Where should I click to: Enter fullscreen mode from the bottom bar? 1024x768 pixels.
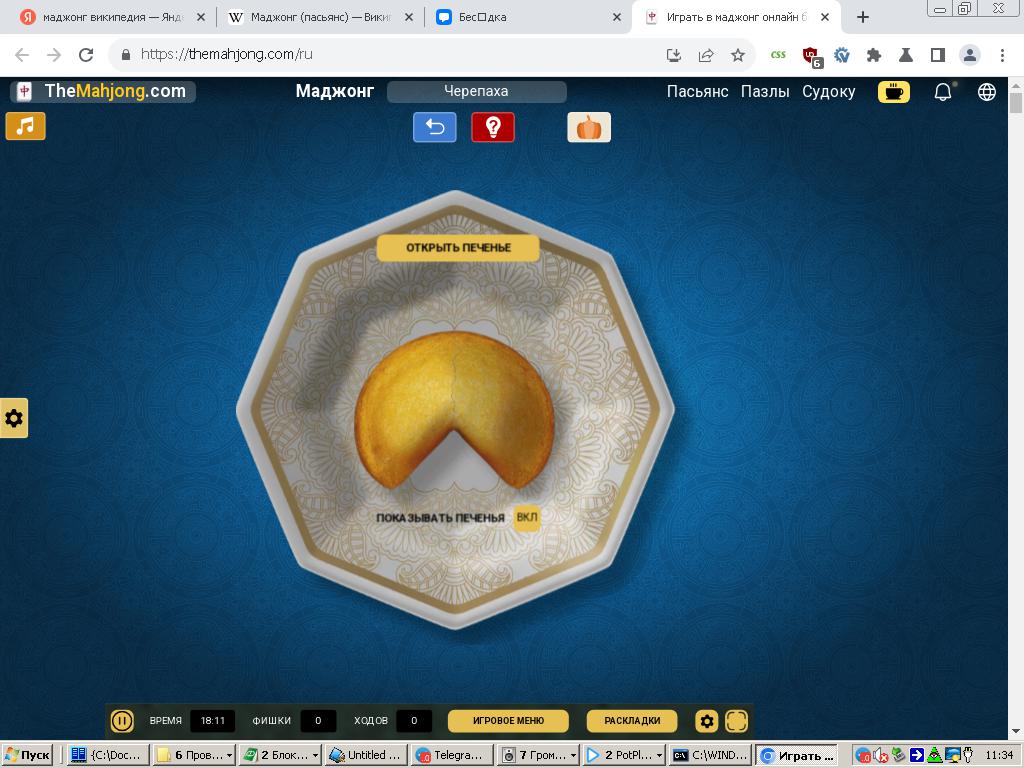click(737, 720)
